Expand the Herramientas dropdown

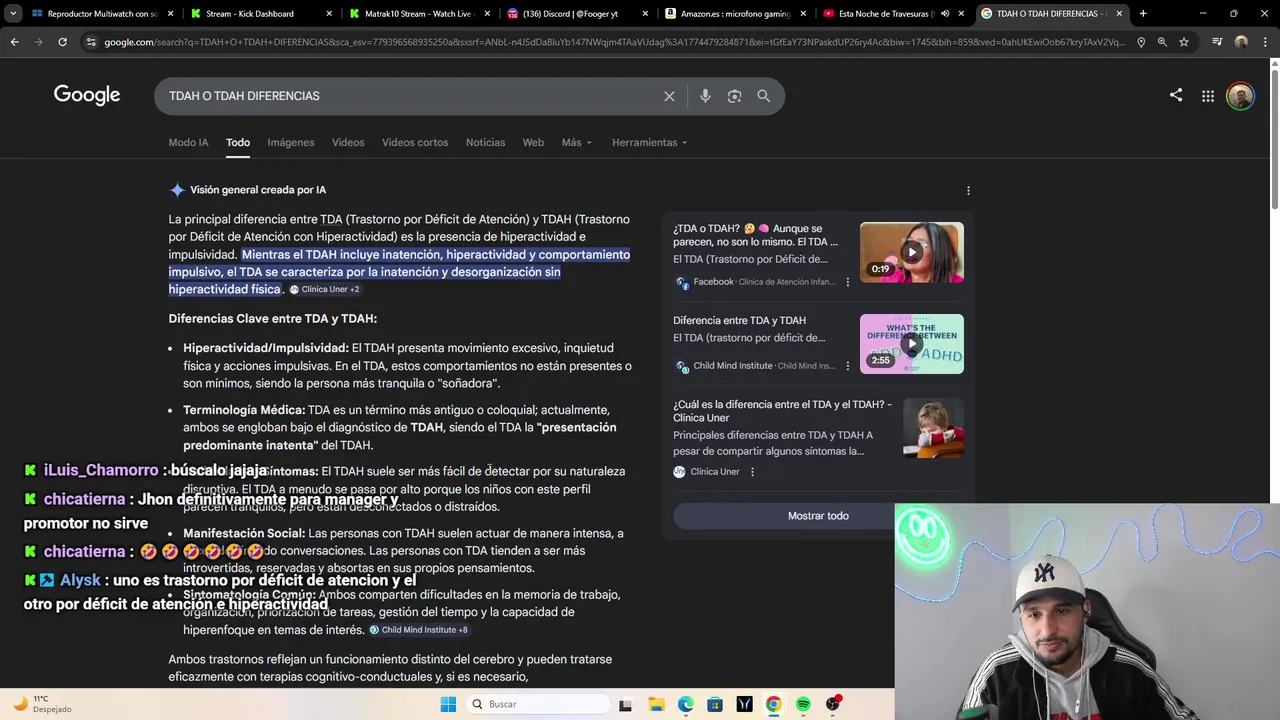click(x=649, y=142)
